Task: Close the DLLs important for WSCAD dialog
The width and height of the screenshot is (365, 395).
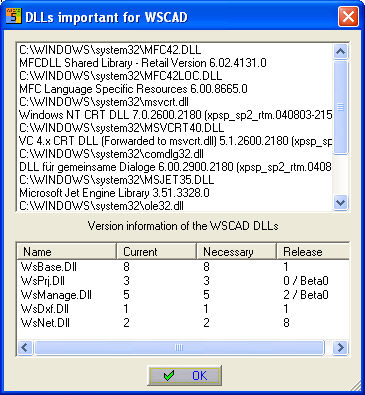Action: click(348, 16)
